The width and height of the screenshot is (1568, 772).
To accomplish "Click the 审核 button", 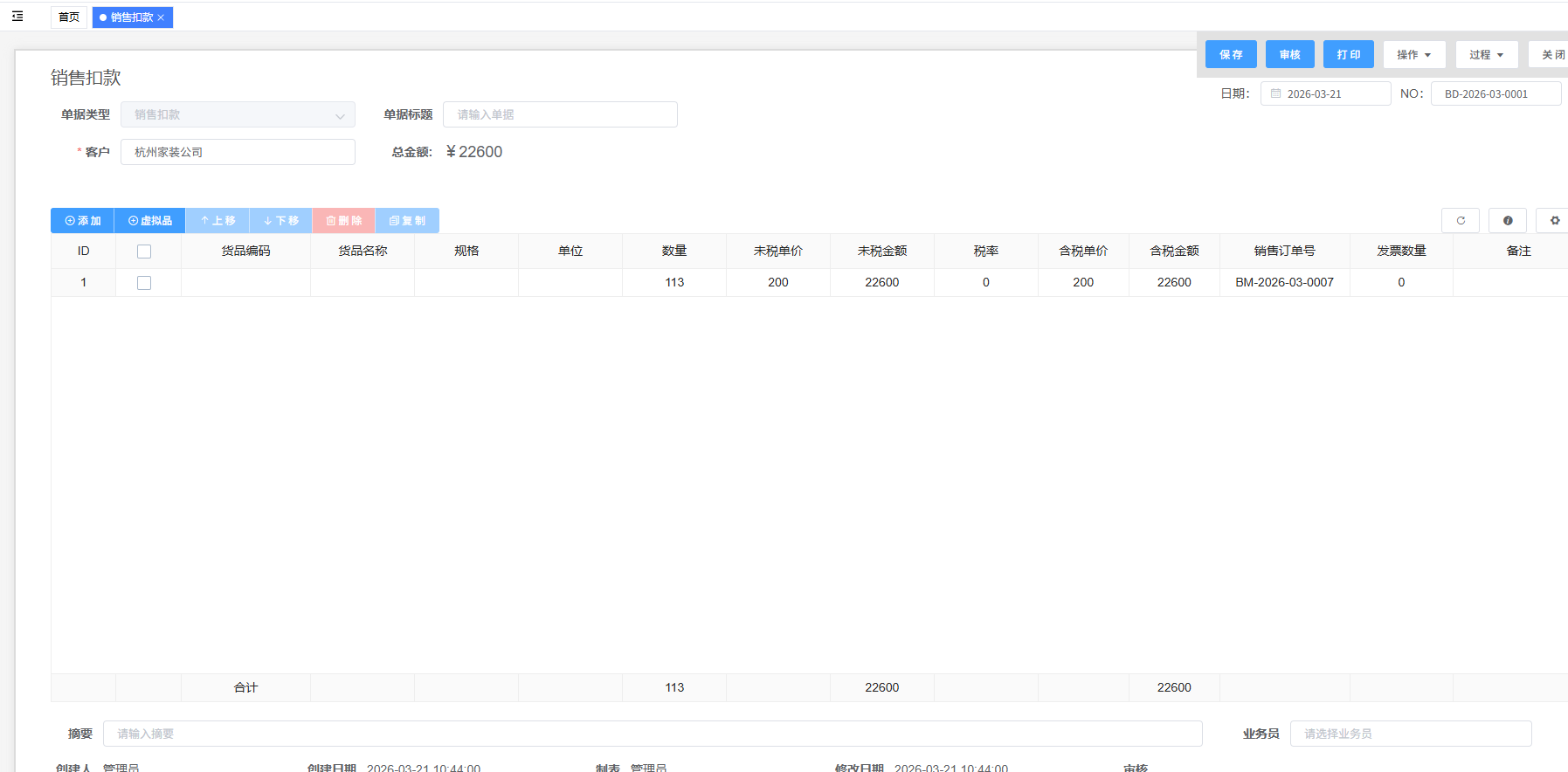I will [x=1289, y=55].
